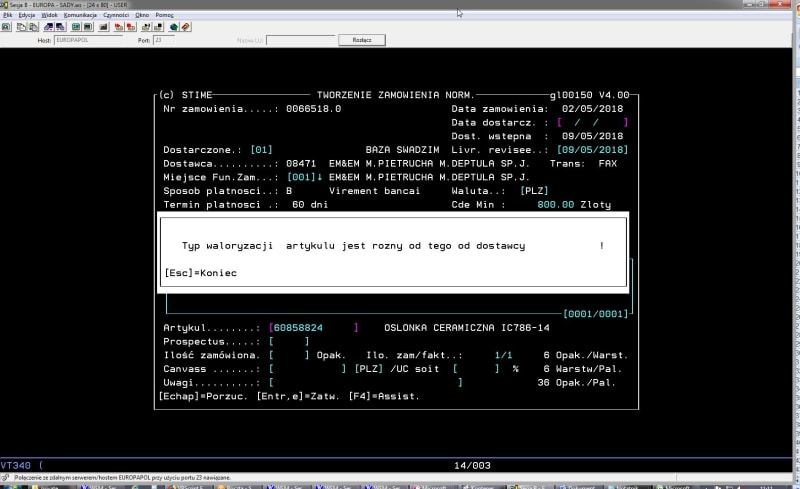Click the dark screen color mapping icon
Image resolution: width=800 pixels, height=489 pixels.
point(88,27)
